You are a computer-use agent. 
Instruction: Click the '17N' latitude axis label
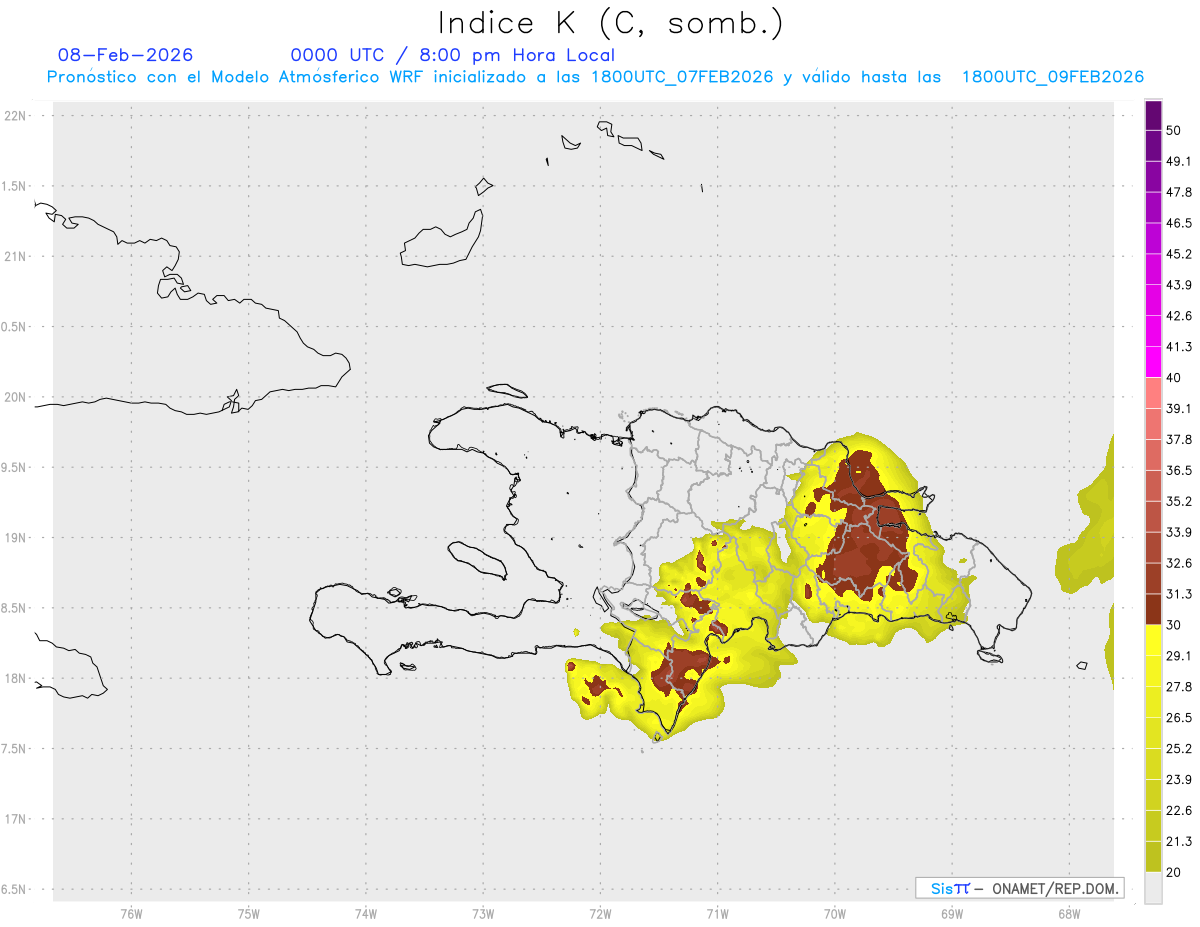point(15,820)
